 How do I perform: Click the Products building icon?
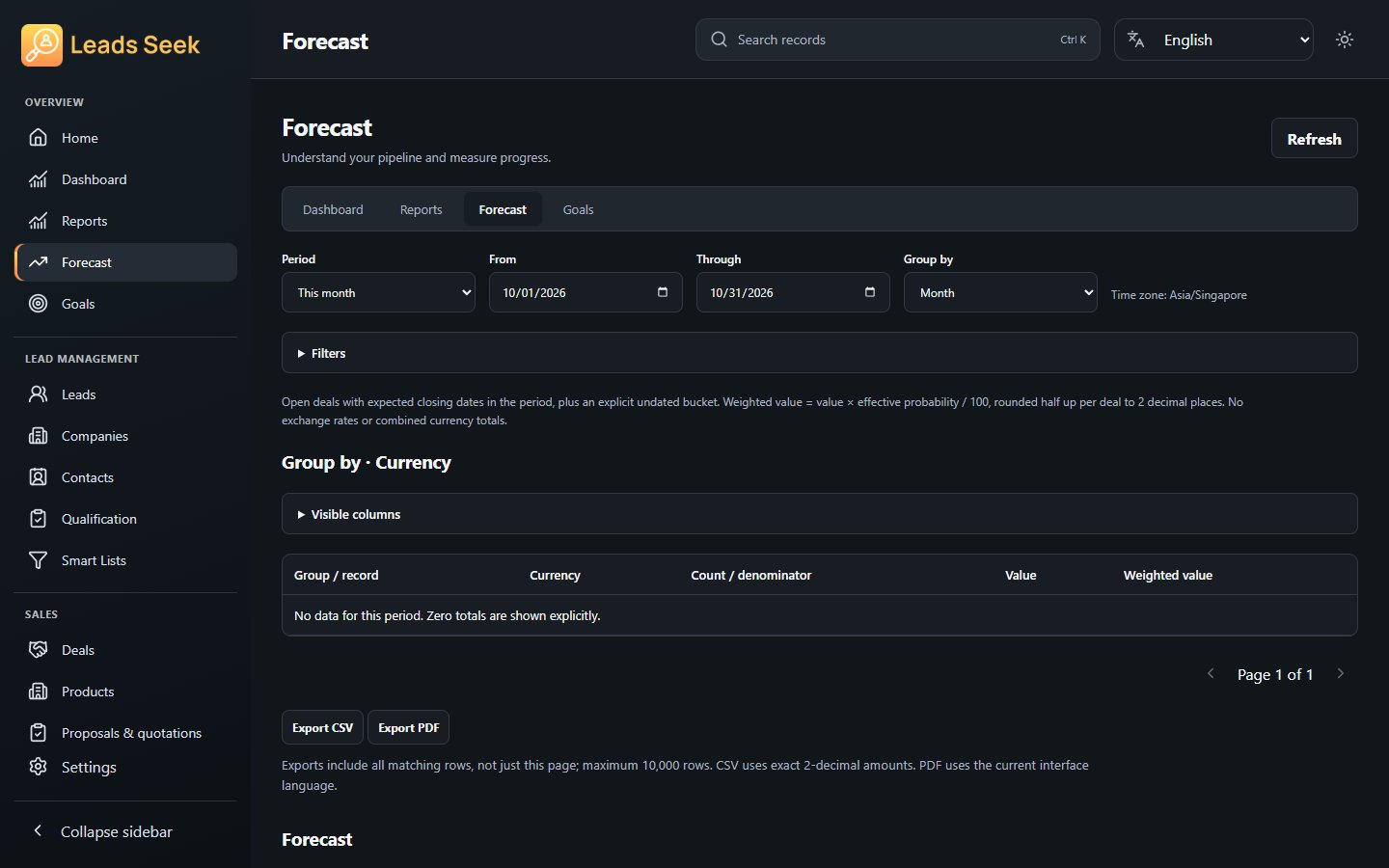click(x=38, y=692)
